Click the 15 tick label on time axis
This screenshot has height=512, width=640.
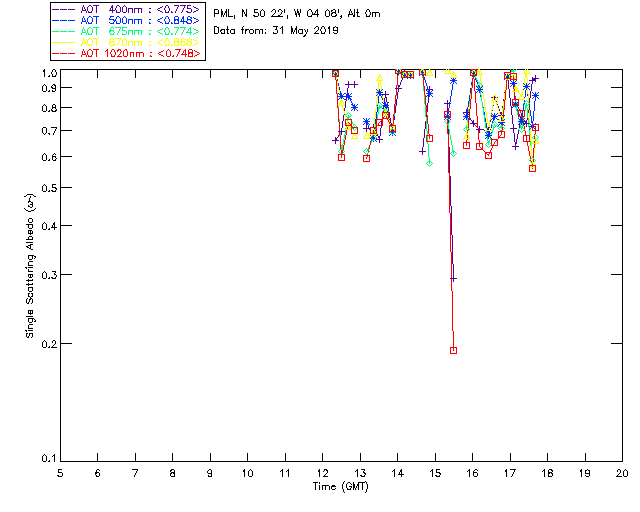tap(435, 473)
